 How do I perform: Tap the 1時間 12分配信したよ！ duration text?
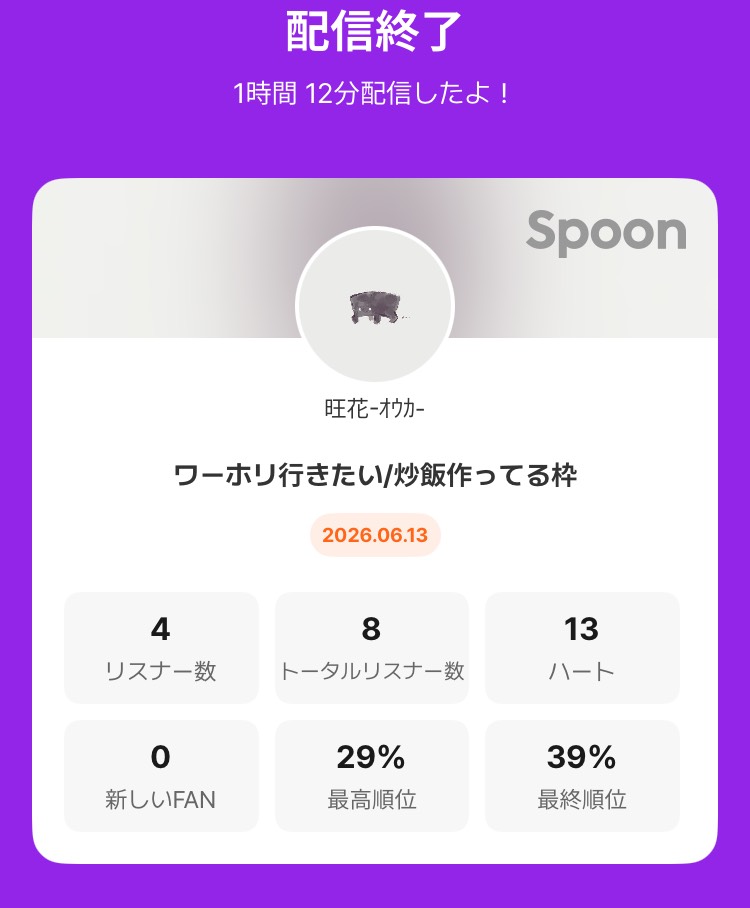point(372,93)
